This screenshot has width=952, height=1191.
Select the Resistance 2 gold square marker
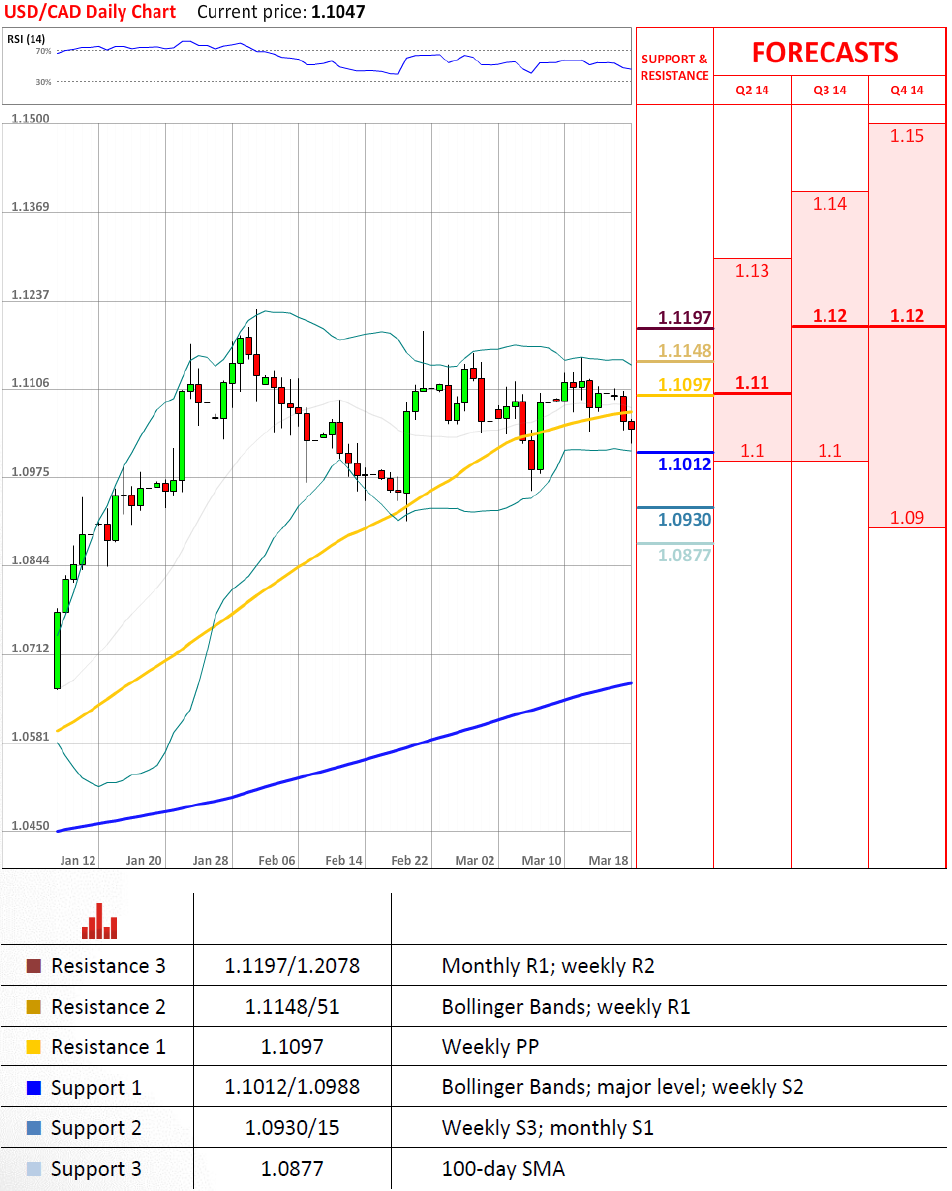click(34, 1007)
